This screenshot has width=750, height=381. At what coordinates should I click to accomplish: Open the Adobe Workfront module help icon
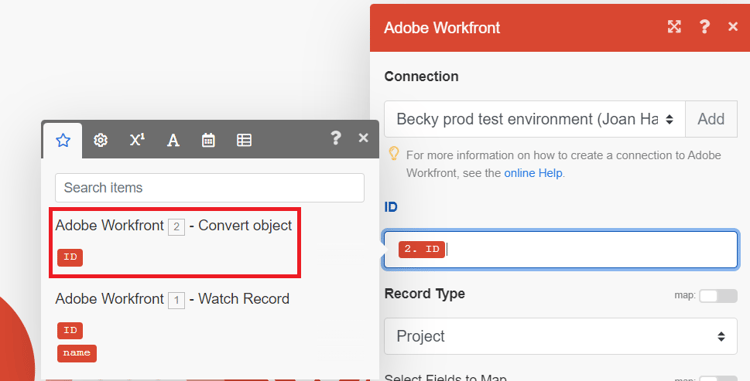(704, 27)
